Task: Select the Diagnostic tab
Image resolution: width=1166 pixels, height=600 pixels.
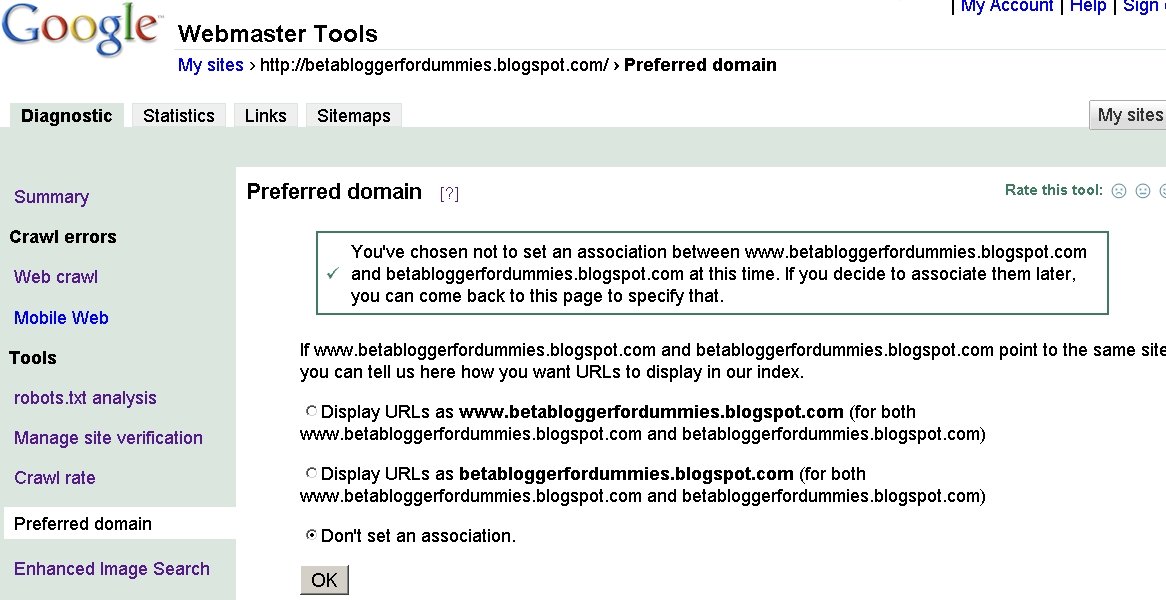Action: 66,115
